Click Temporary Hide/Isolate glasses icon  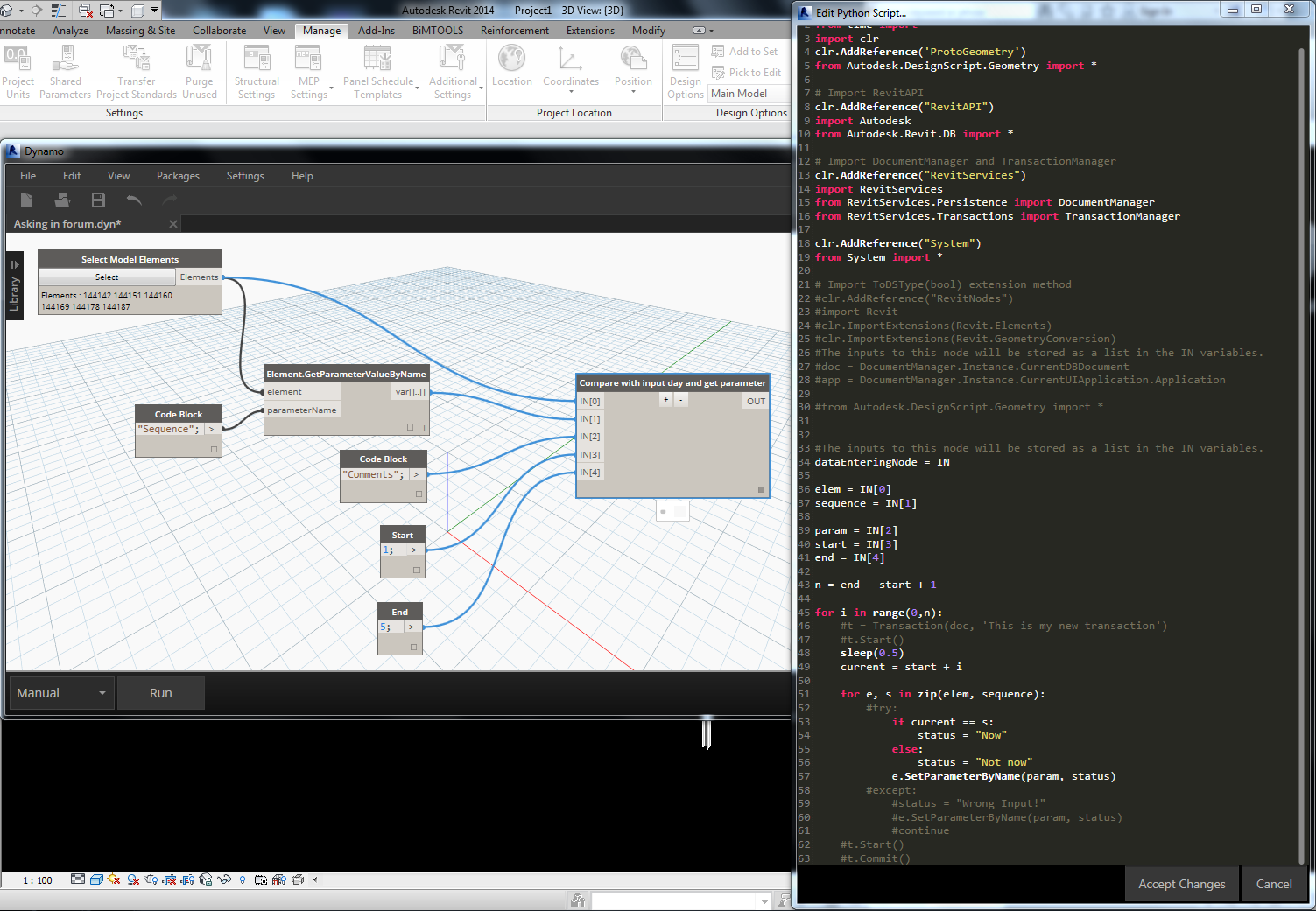(x=224, y=879)
